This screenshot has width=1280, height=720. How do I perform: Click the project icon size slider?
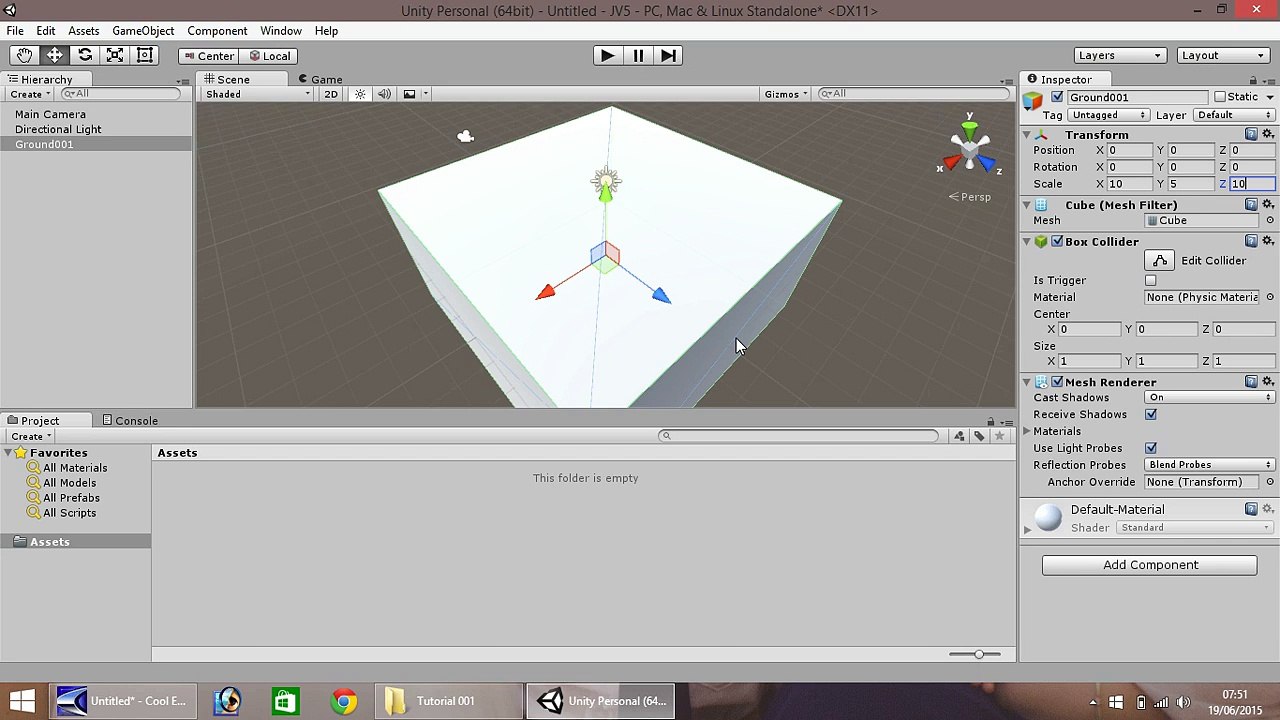[979, 654]
